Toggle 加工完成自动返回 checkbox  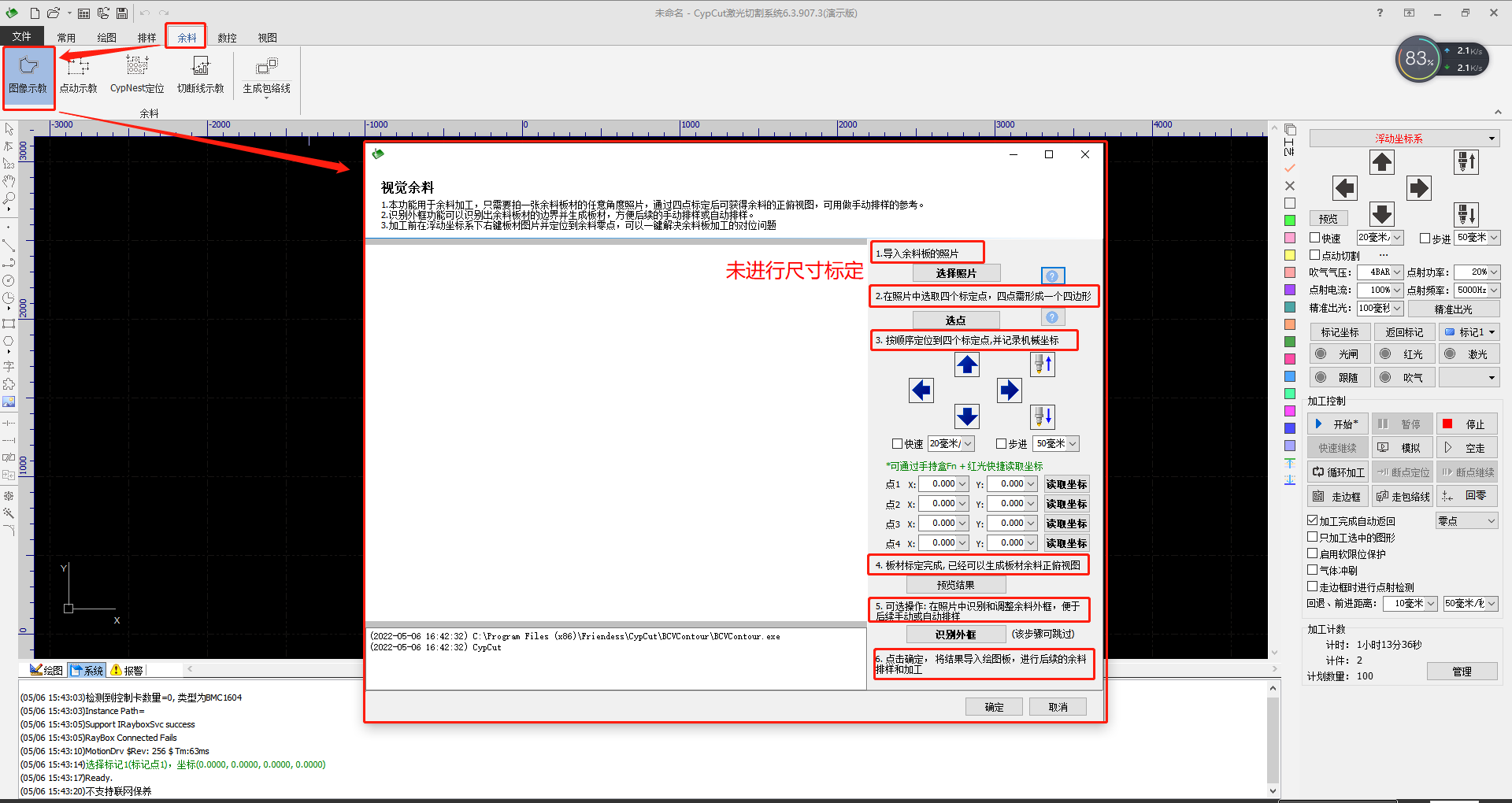point(1313,520)
